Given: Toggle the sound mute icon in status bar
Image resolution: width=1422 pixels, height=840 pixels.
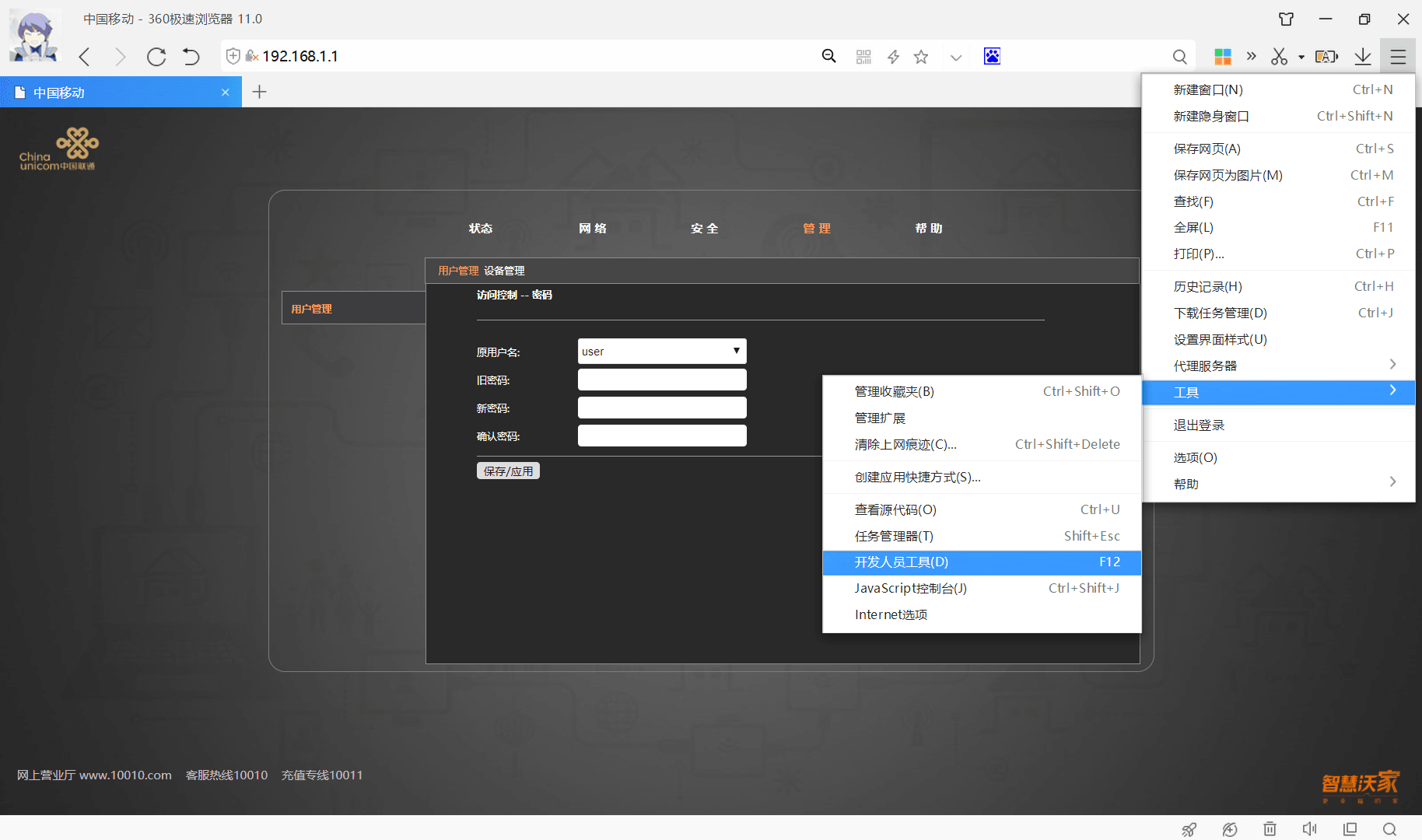Looking at the screenshot, I should coord(1310,829).
